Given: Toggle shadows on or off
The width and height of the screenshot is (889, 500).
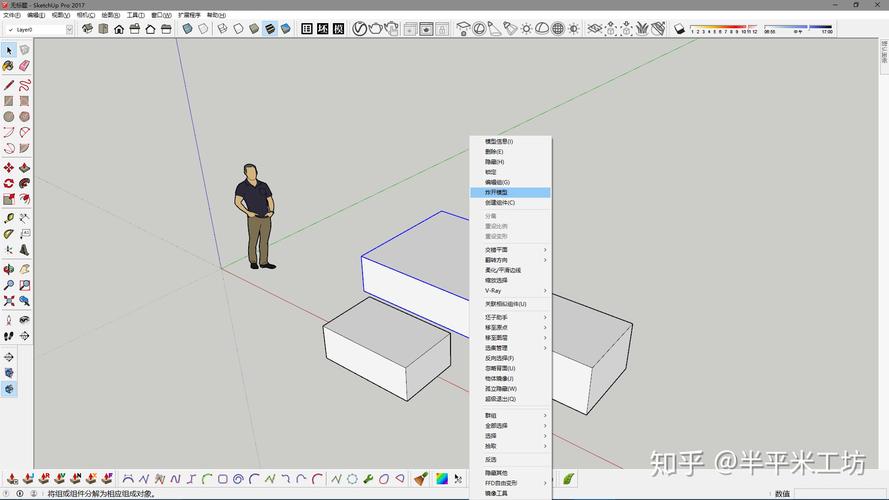Looking at the screenshot, I should (677, 29).
